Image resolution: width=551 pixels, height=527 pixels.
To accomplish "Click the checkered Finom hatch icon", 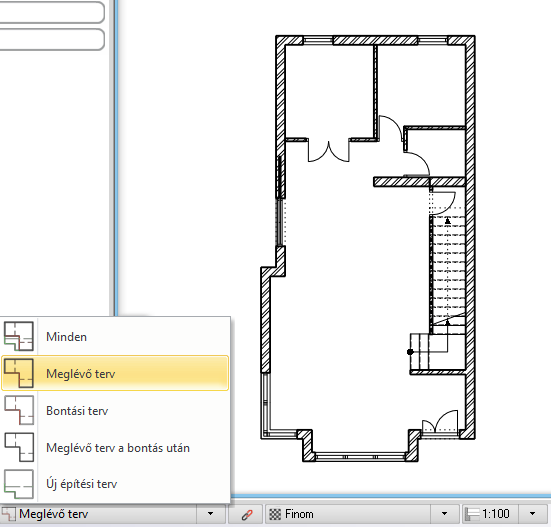I will tap(275, 514).
